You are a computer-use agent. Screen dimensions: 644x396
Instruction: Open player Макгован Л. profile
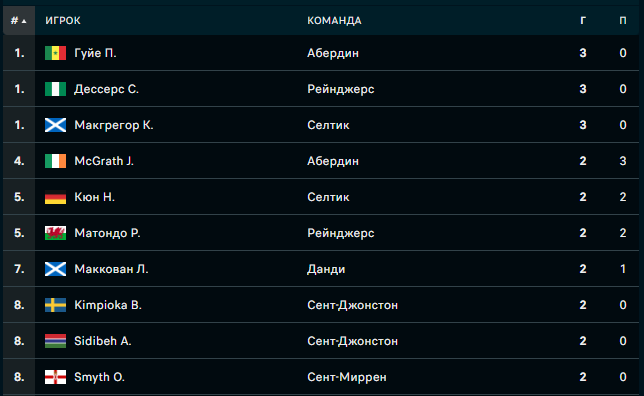pos(111,269)
